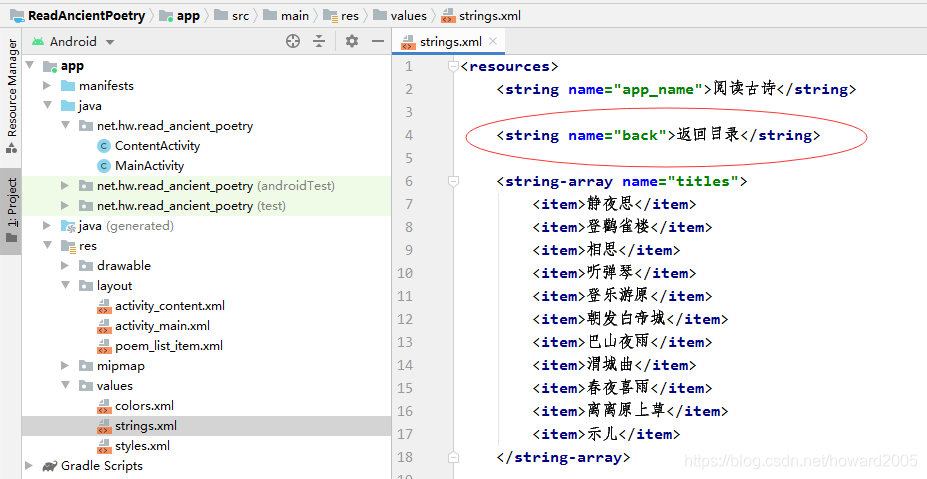The height and width of the screenshot is (479, 927).
Task: Click strings.xml in the breadcrumb
Action: 490,16
